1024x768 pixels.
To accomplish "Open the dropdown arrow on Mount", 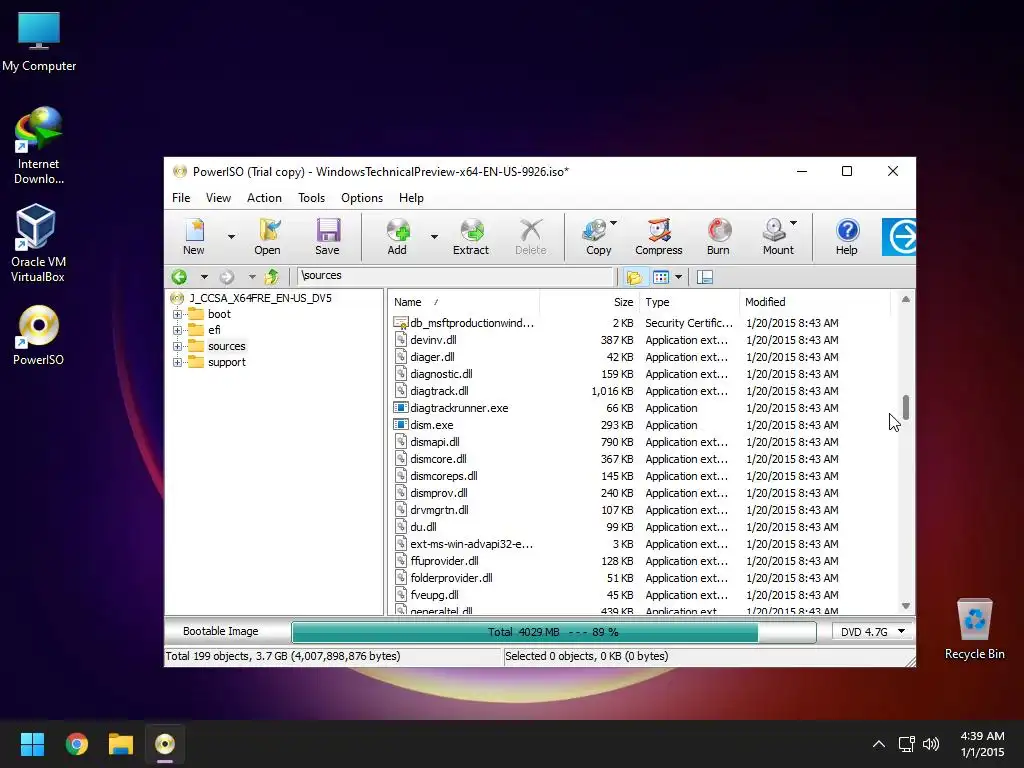I will [x=793, y=223].
